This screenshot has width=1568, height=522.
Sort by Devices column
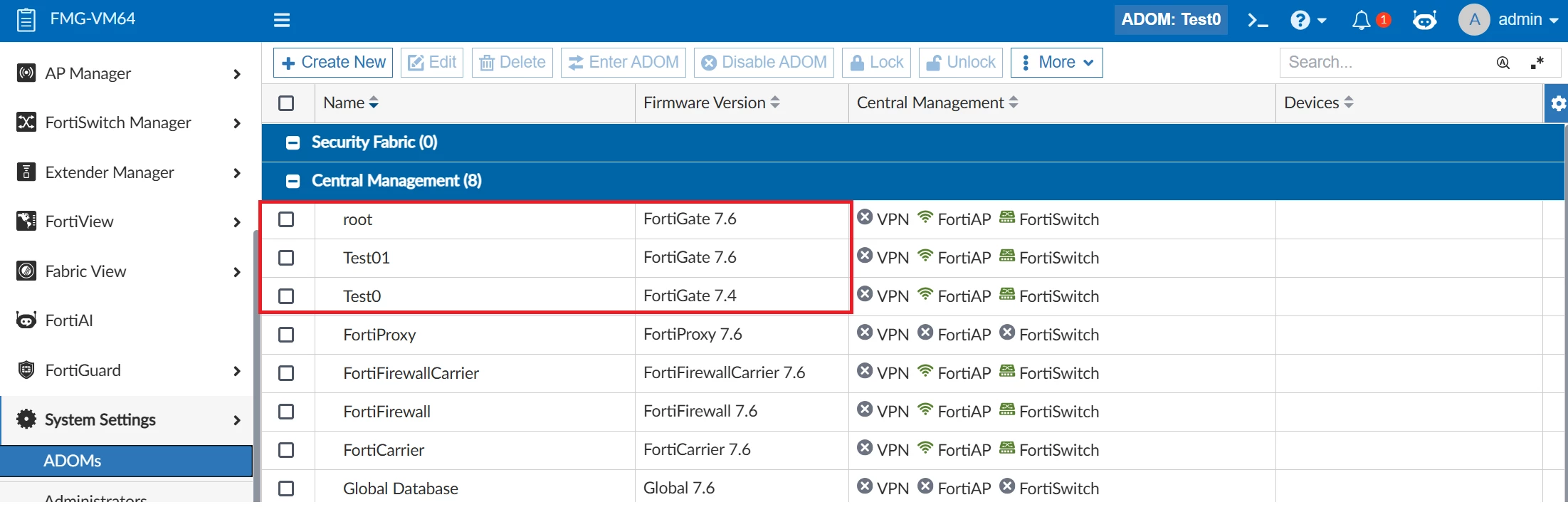1348,103
